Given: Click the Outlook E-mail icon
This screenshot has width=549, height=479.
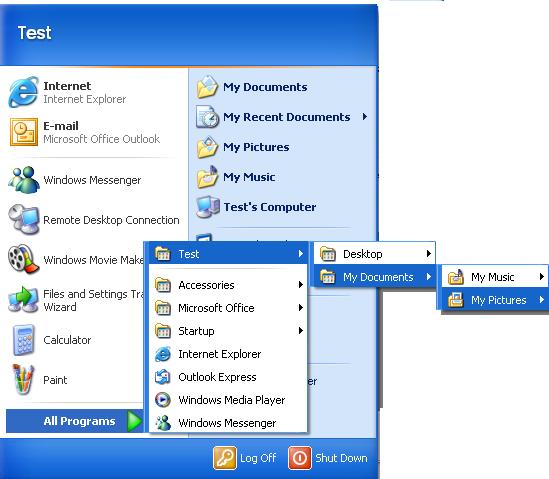Looking at the screenshot, I should 23,132.
